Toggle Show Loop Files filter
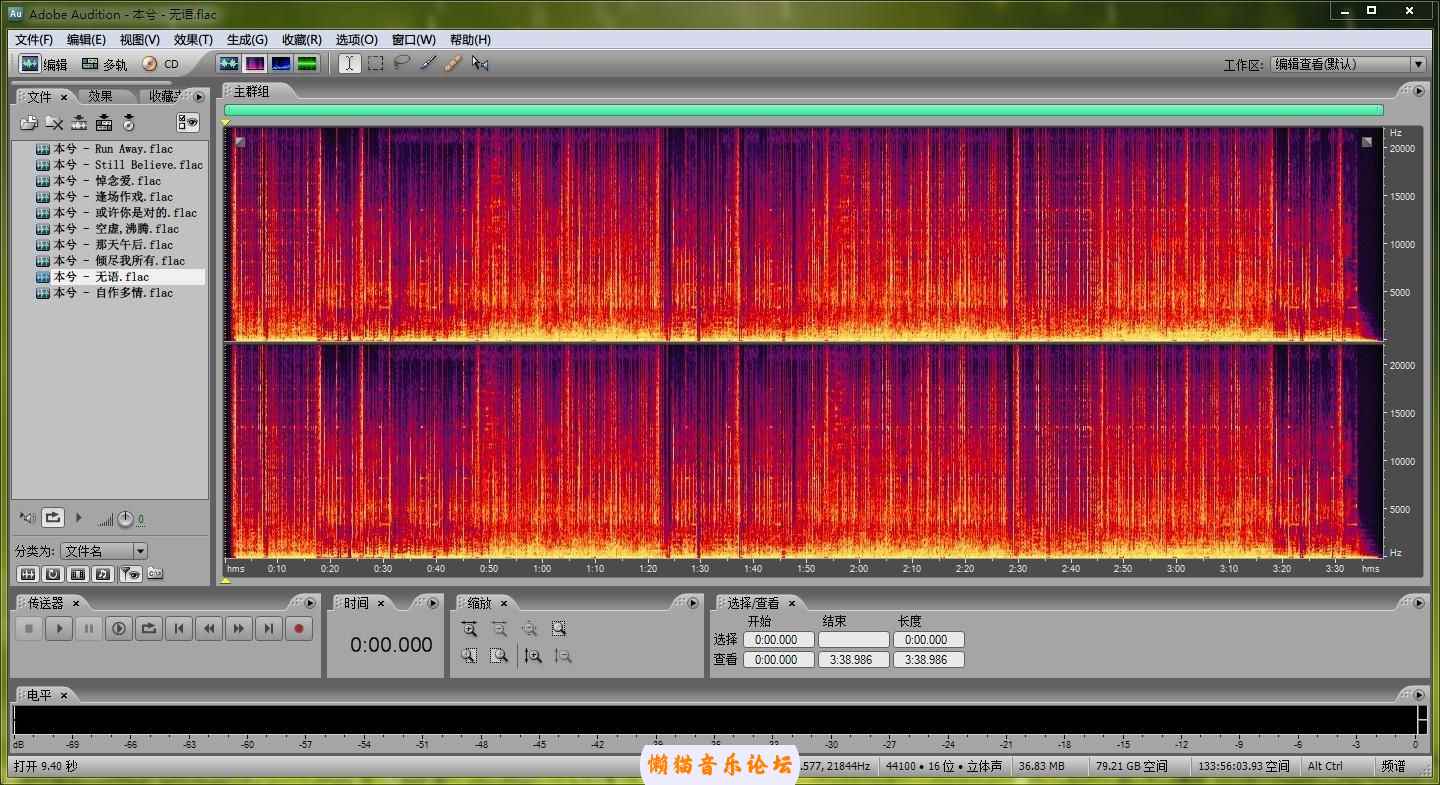Image resolution: width=1440 pixels, height=785 pixels. pos(53,574)
